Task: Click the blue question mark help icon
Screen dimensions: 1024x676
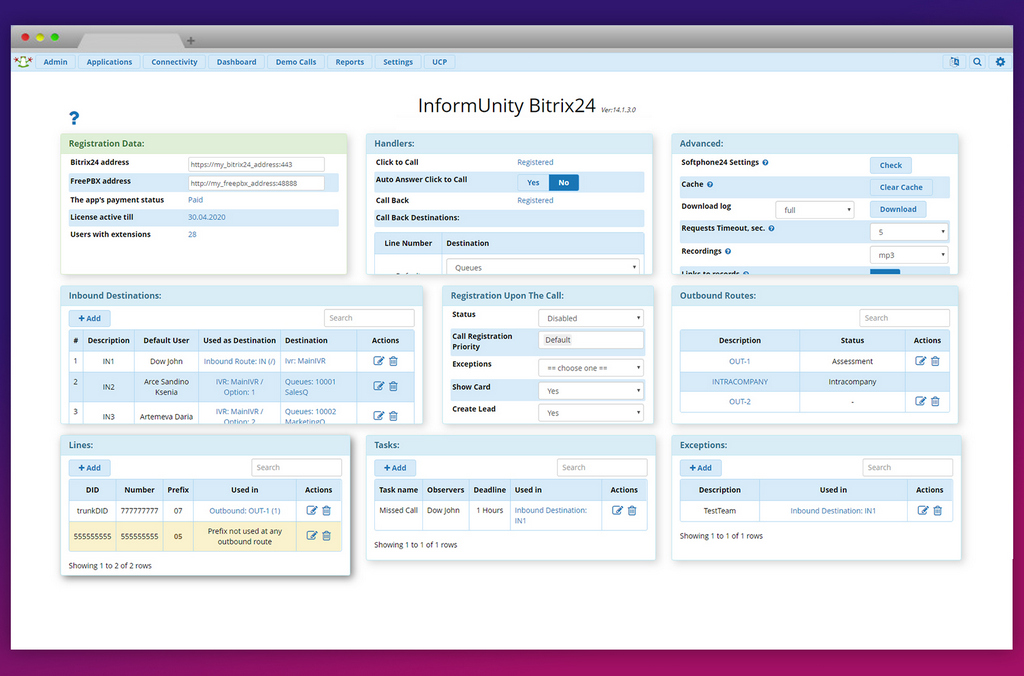Action: pyautogui.click(x=74, y=118)
